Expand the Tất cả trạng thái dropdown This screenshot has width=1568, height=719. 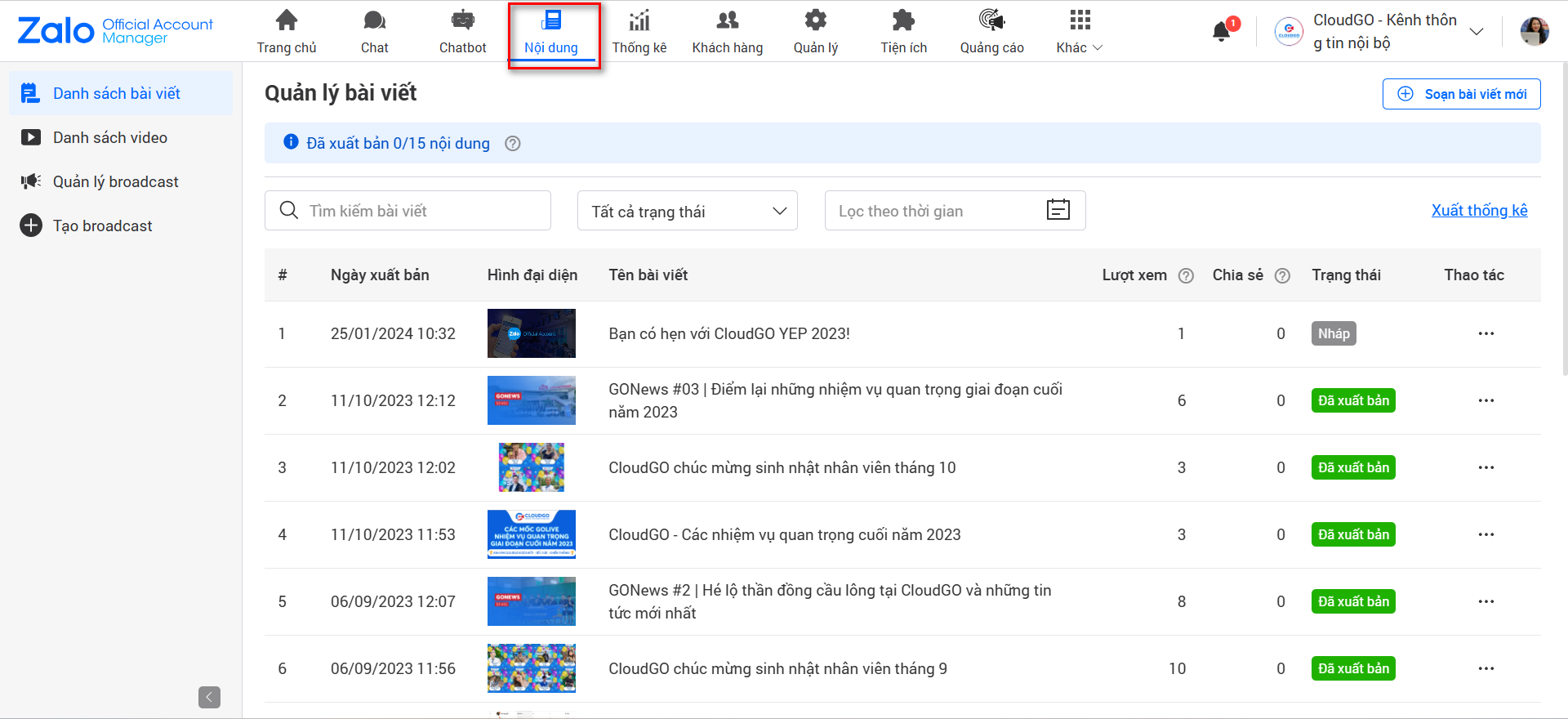click(x=688, y=211)
